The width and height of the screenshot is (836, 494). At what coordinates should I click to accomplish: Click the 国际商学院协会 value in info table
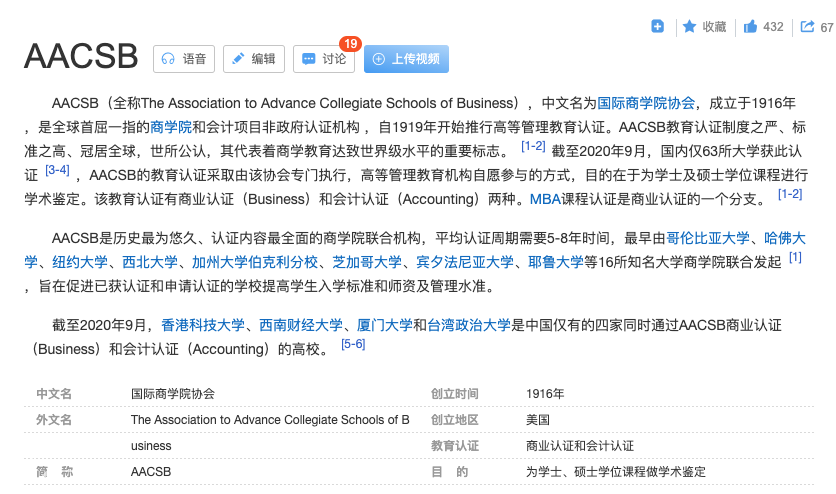click(x=173, y=394)
